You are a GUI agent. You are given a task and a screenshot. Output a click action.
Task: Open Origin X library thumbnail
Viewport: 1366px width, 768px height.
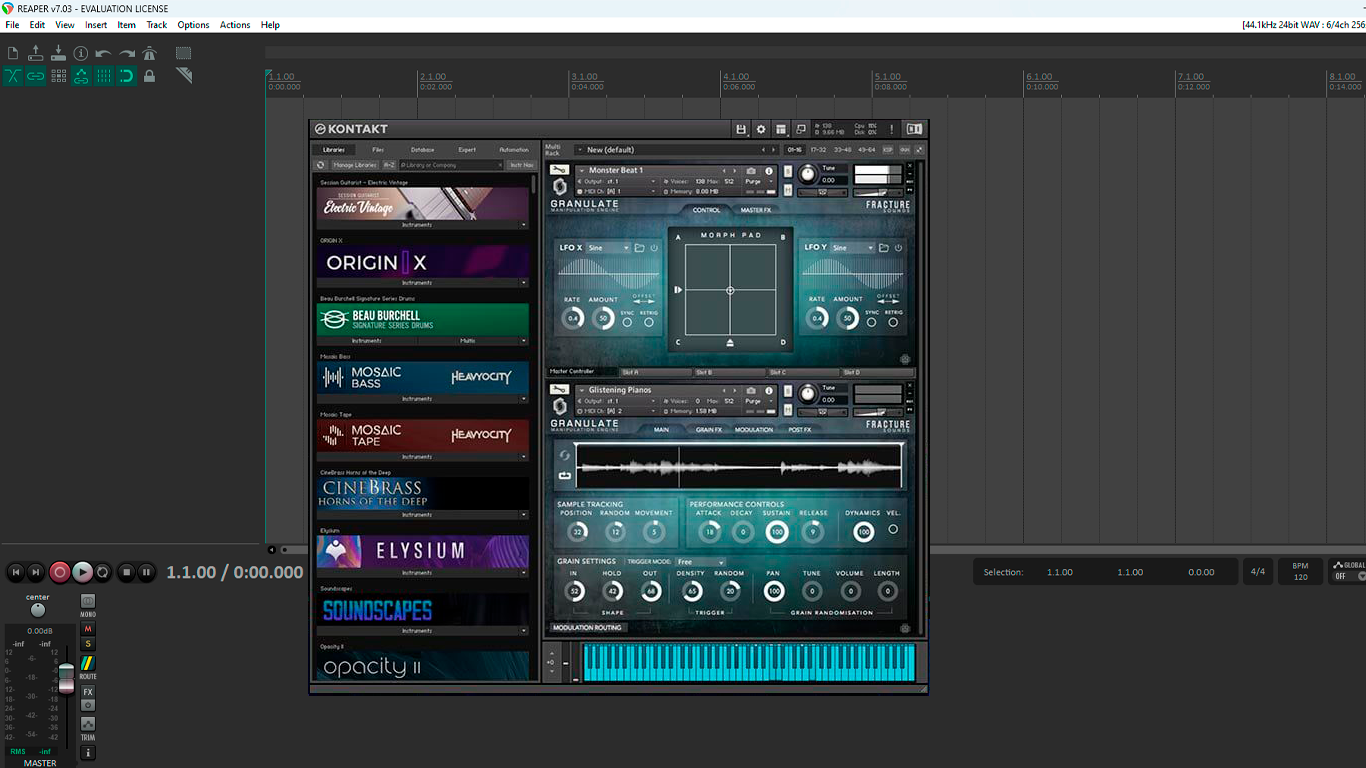click(x=423, y=262)
